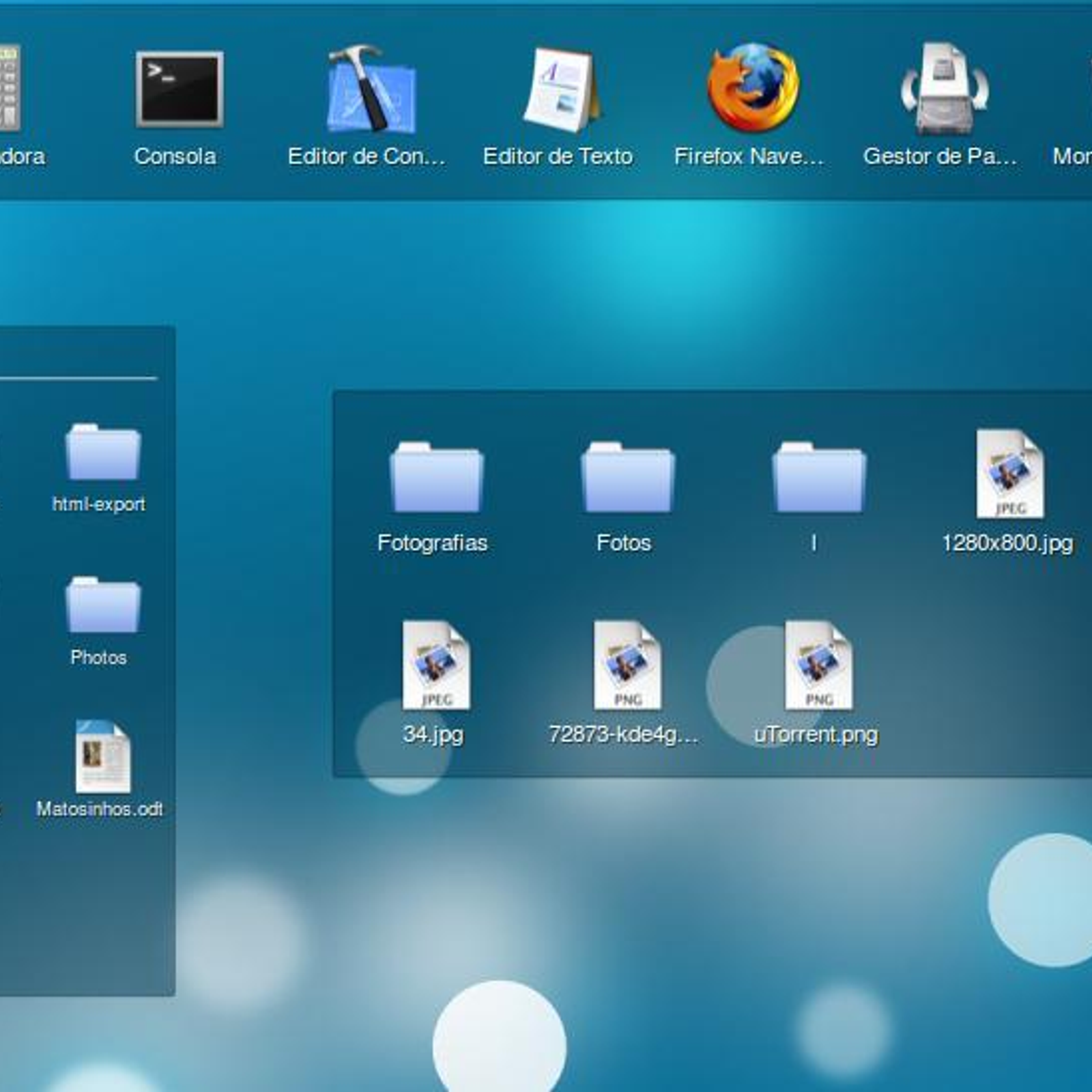Select the 1280x800.jpg file icon

coord(1010,474)
